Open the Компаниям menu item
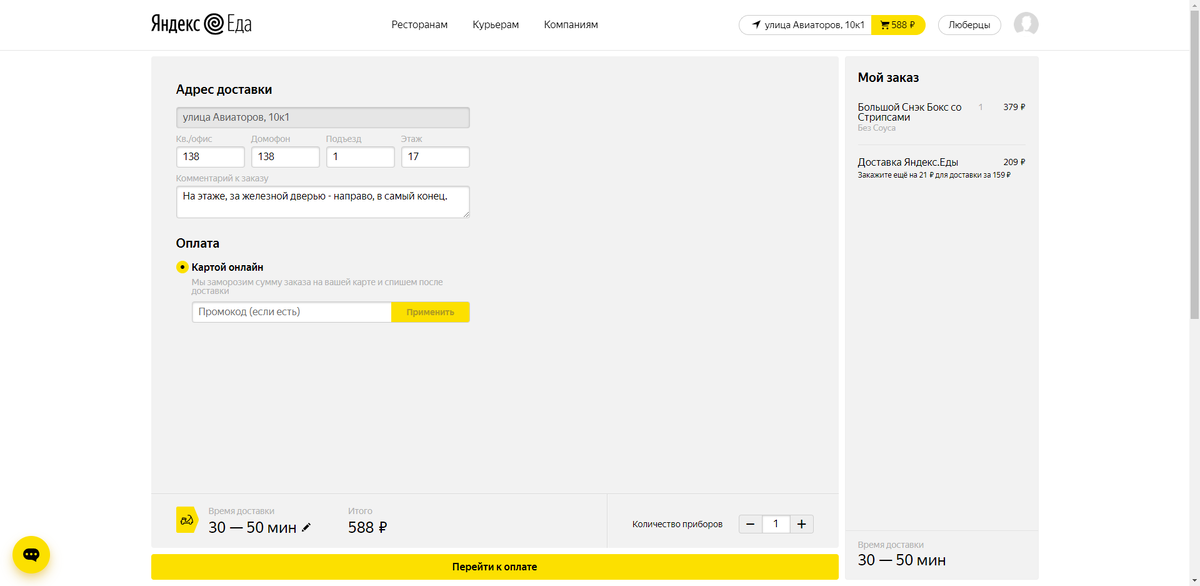 571,25
